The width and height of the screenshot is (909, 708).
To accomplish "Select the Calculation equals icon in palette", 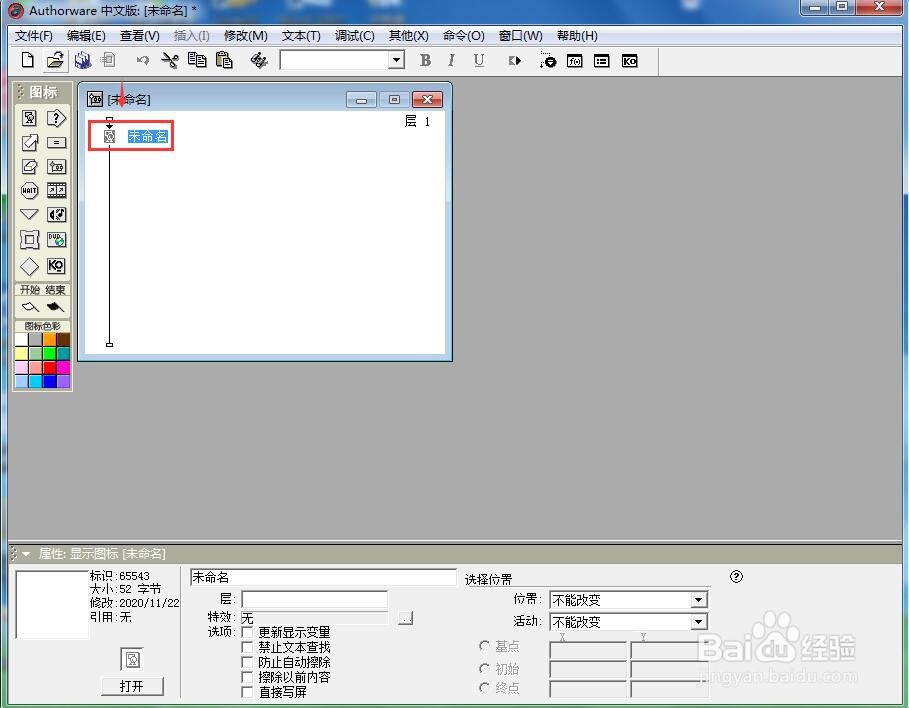I will click(56, 143).
